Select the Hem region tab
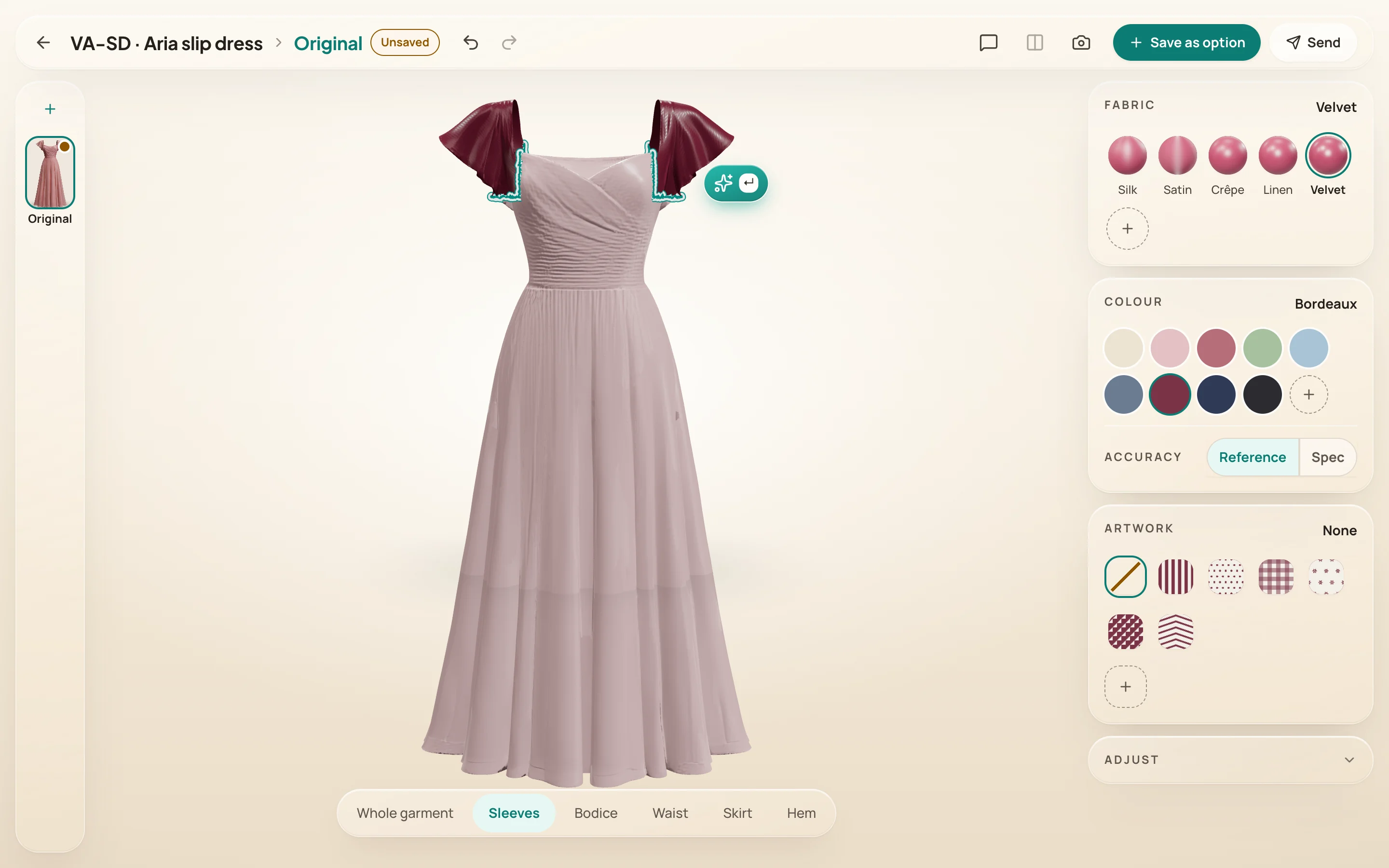The height and width of the screenshot is (868, 1389). click(801, 813)
